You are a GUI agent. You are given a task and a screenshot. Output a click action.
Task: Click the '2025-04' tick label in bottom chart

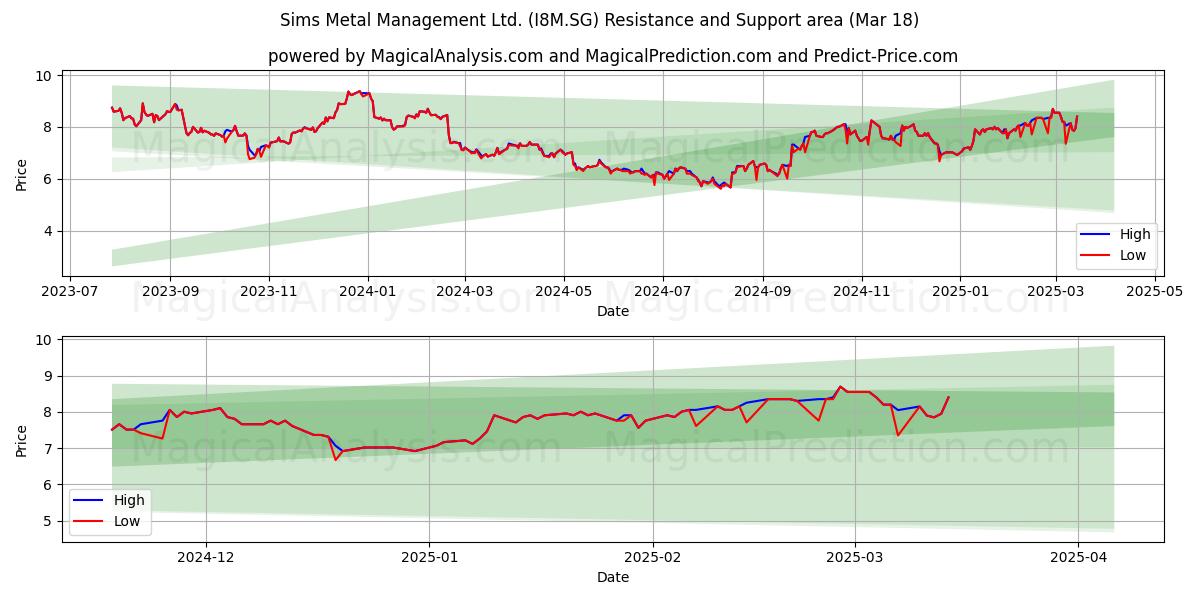point(1080,558)
